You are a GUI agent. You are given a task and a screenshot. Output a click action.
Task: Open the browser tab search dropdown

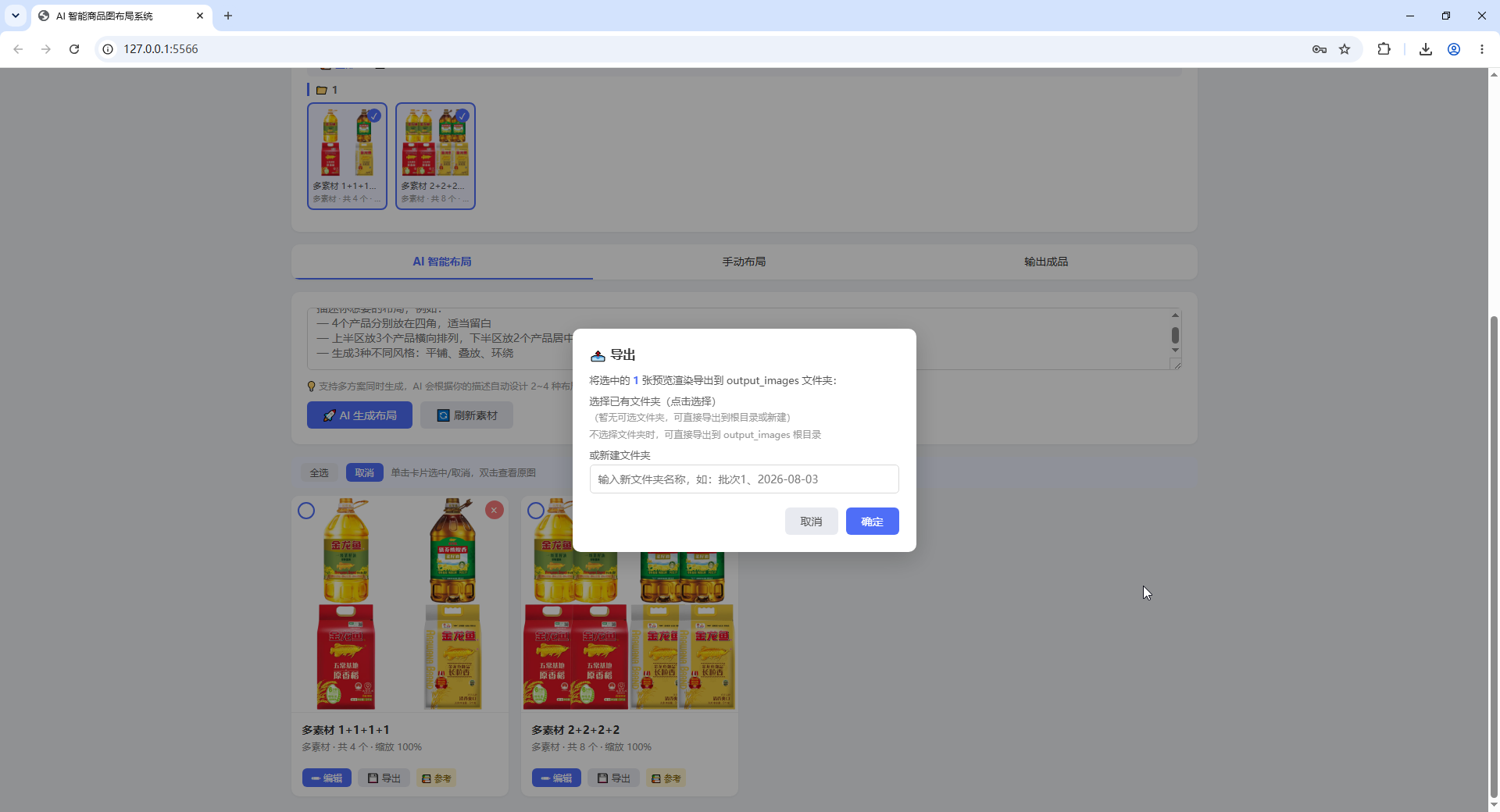(x=16, y=16)
